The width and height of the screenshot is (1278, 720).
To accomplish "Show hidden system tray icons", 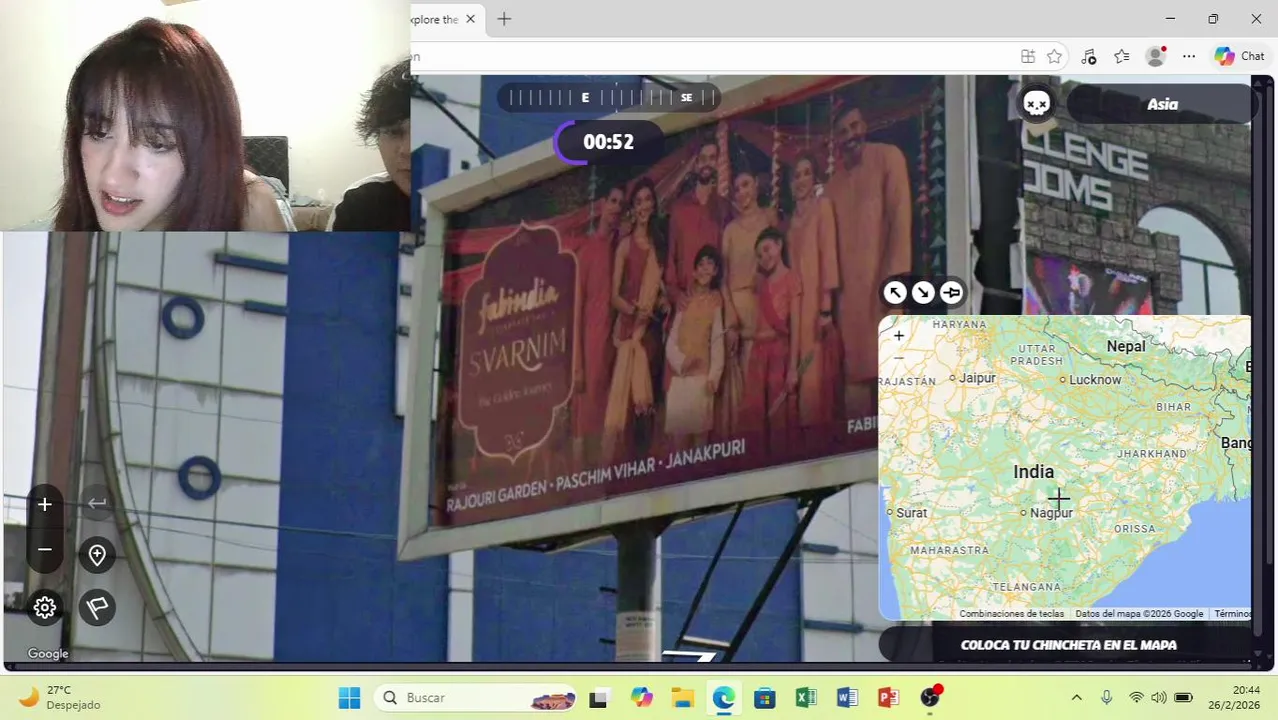I will coord(1076,698).
